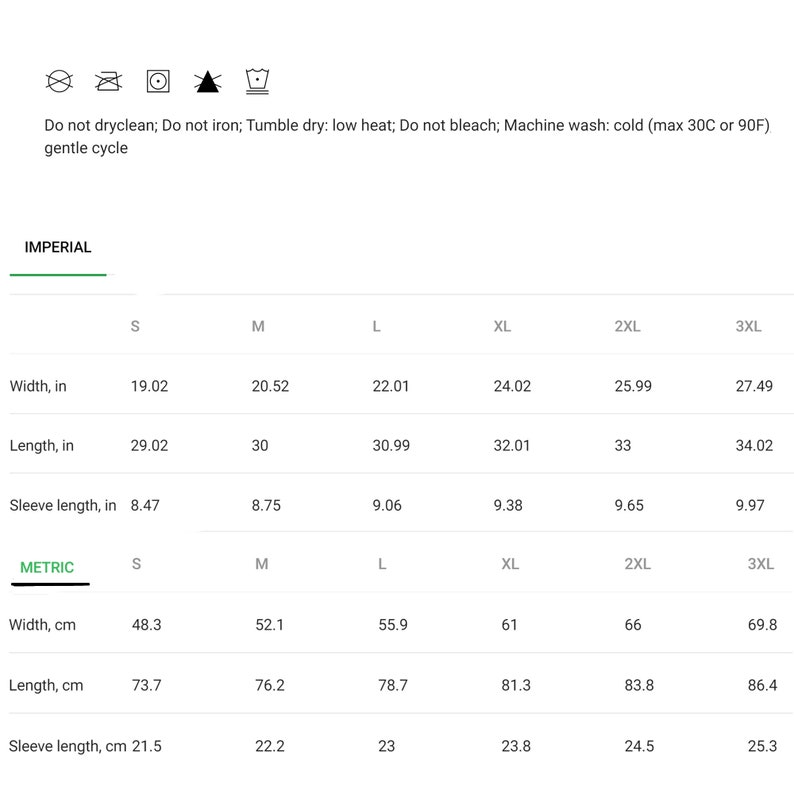This screenshot has width=794, height=794.
Task: Click the metric width value 52.1
Action: pyautogui.click(x=269, y=624)
